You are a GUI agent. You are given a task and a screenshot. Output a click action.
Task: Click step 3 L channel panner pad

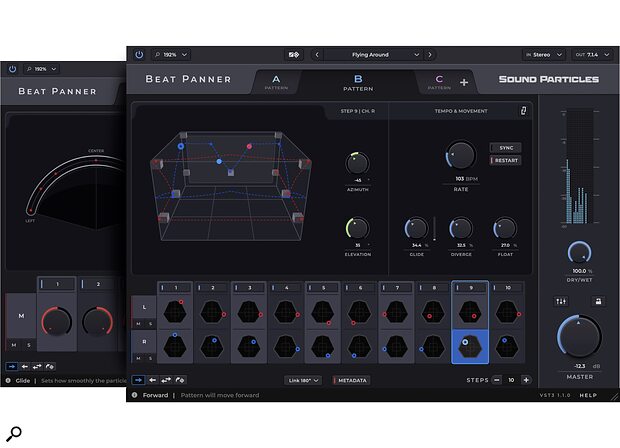(x=249, y=312)
